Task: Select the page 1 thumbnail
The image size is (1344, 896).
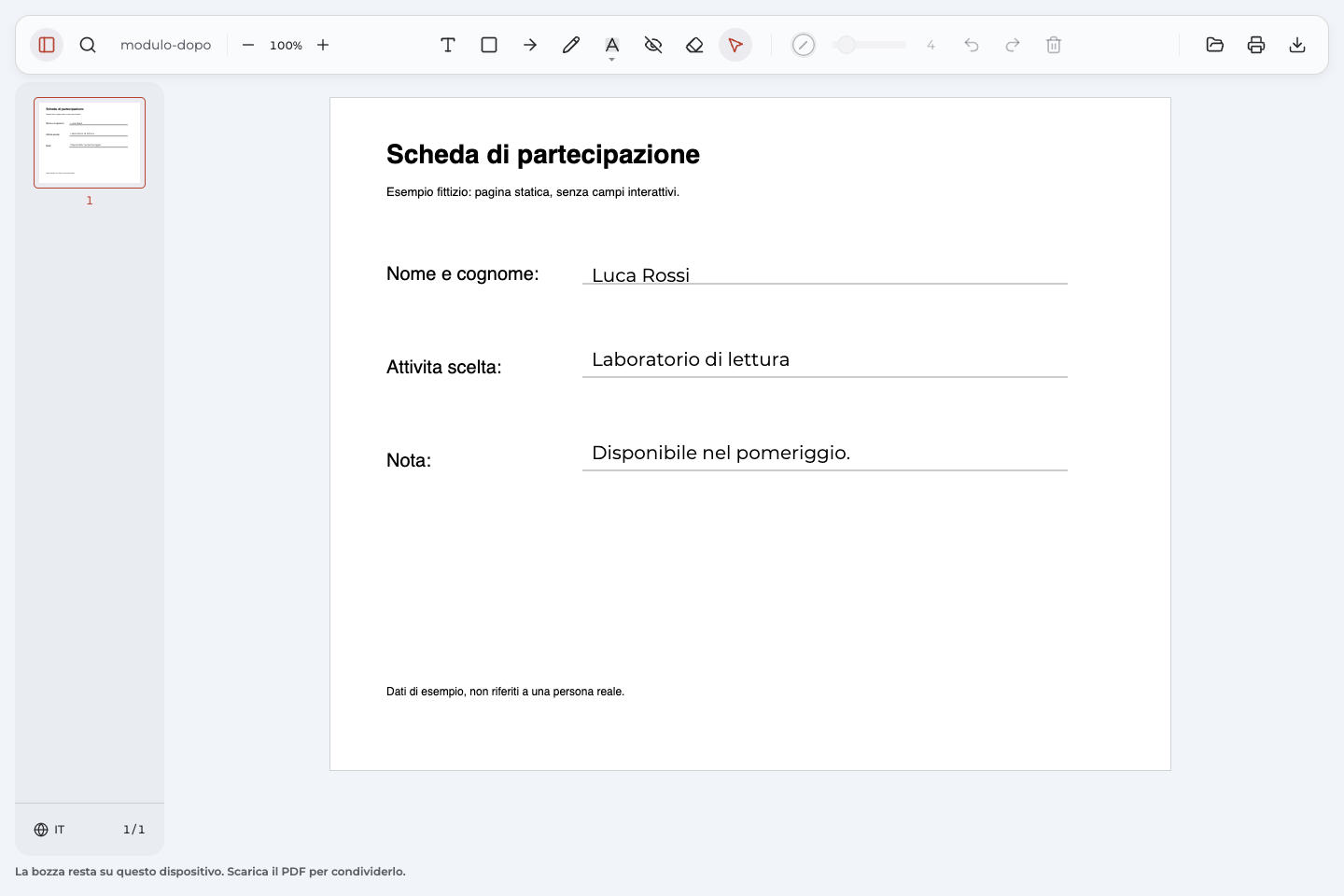Action: tap(90, 143)
